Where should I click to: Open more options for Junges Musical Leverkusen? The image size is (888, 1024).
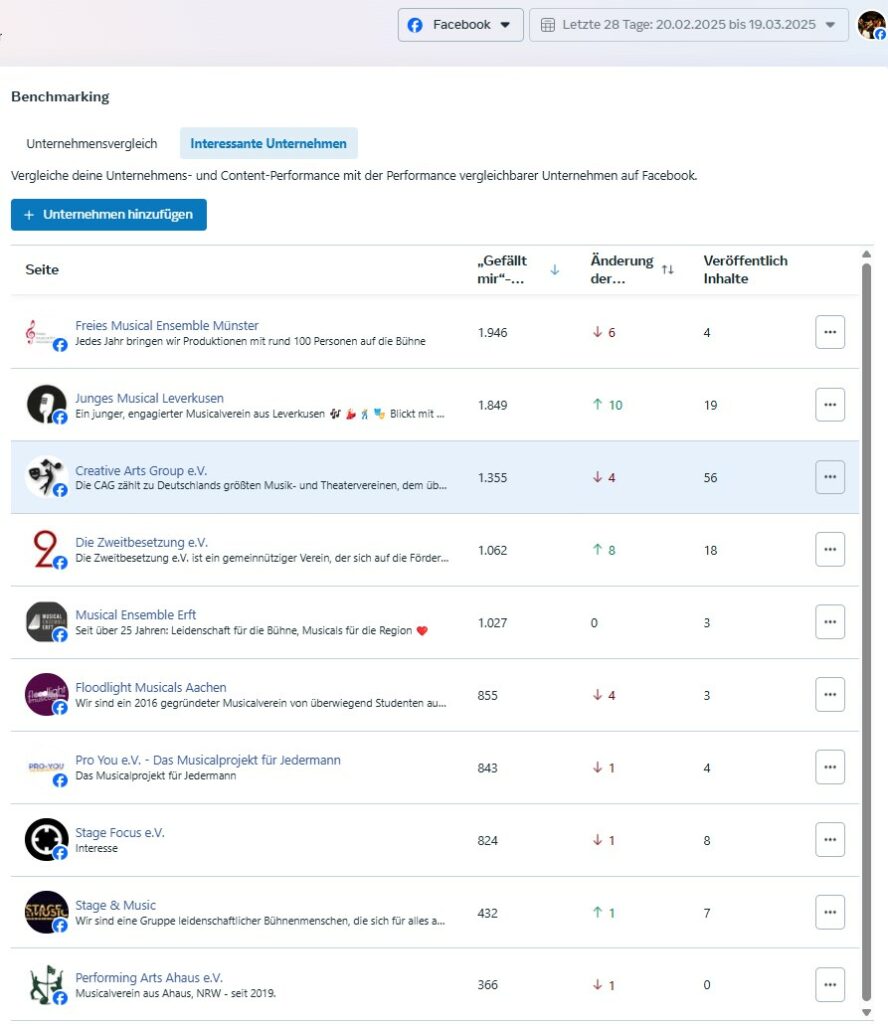(830, 405)
